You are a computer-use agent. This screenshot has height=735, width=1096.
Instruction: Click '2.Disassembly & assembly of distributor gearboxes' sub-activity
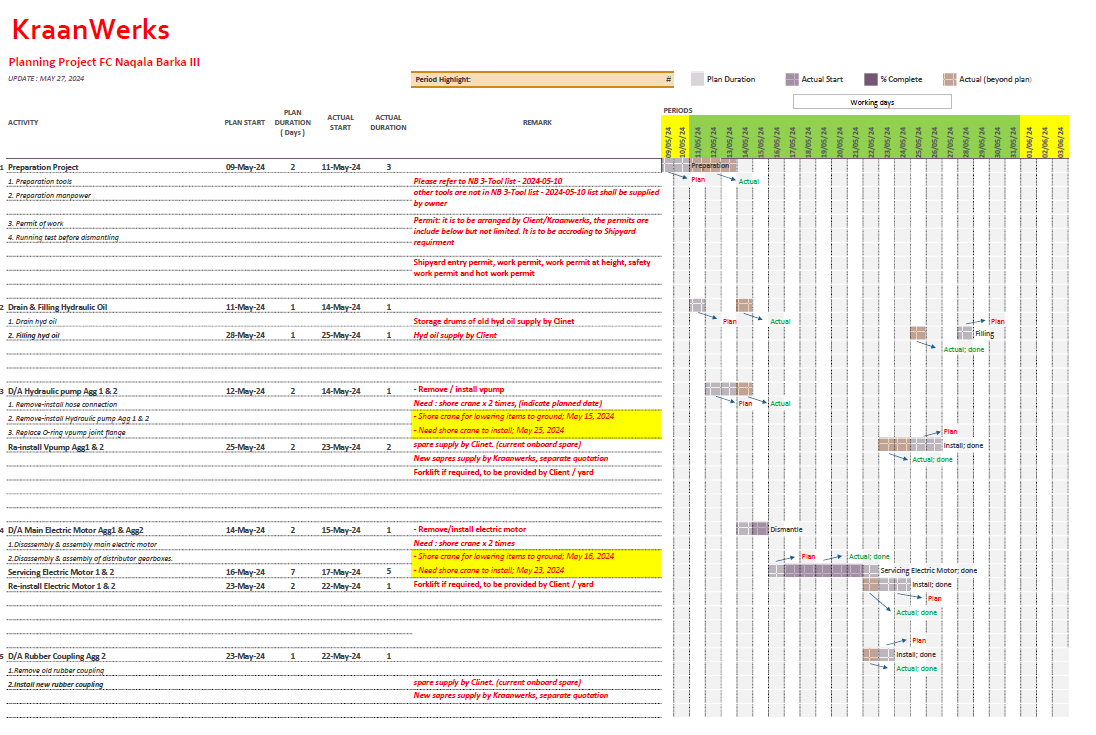90,558
